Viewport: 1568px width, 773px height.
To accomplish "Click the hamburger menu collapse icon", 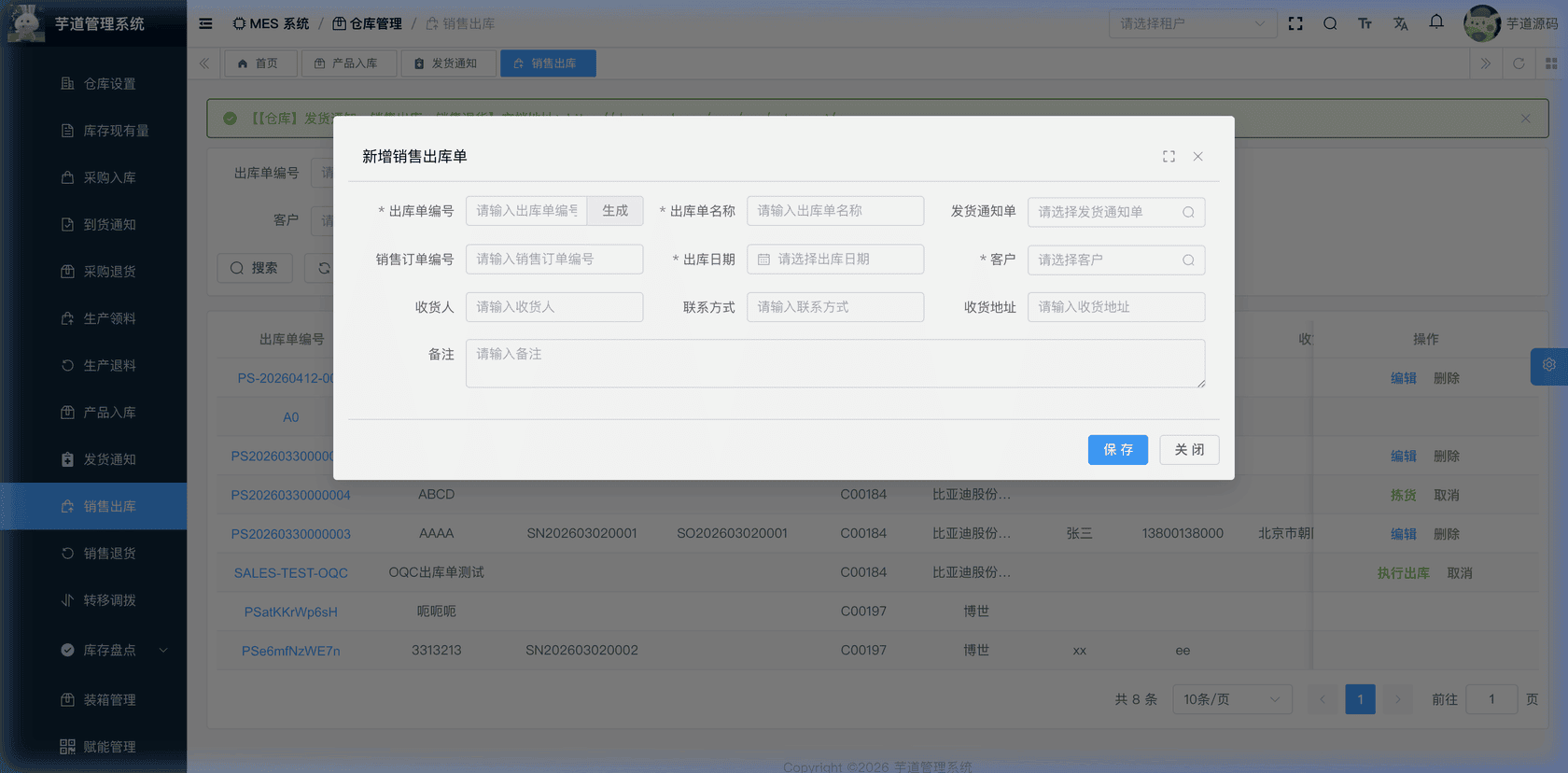I will pos(205,23).
